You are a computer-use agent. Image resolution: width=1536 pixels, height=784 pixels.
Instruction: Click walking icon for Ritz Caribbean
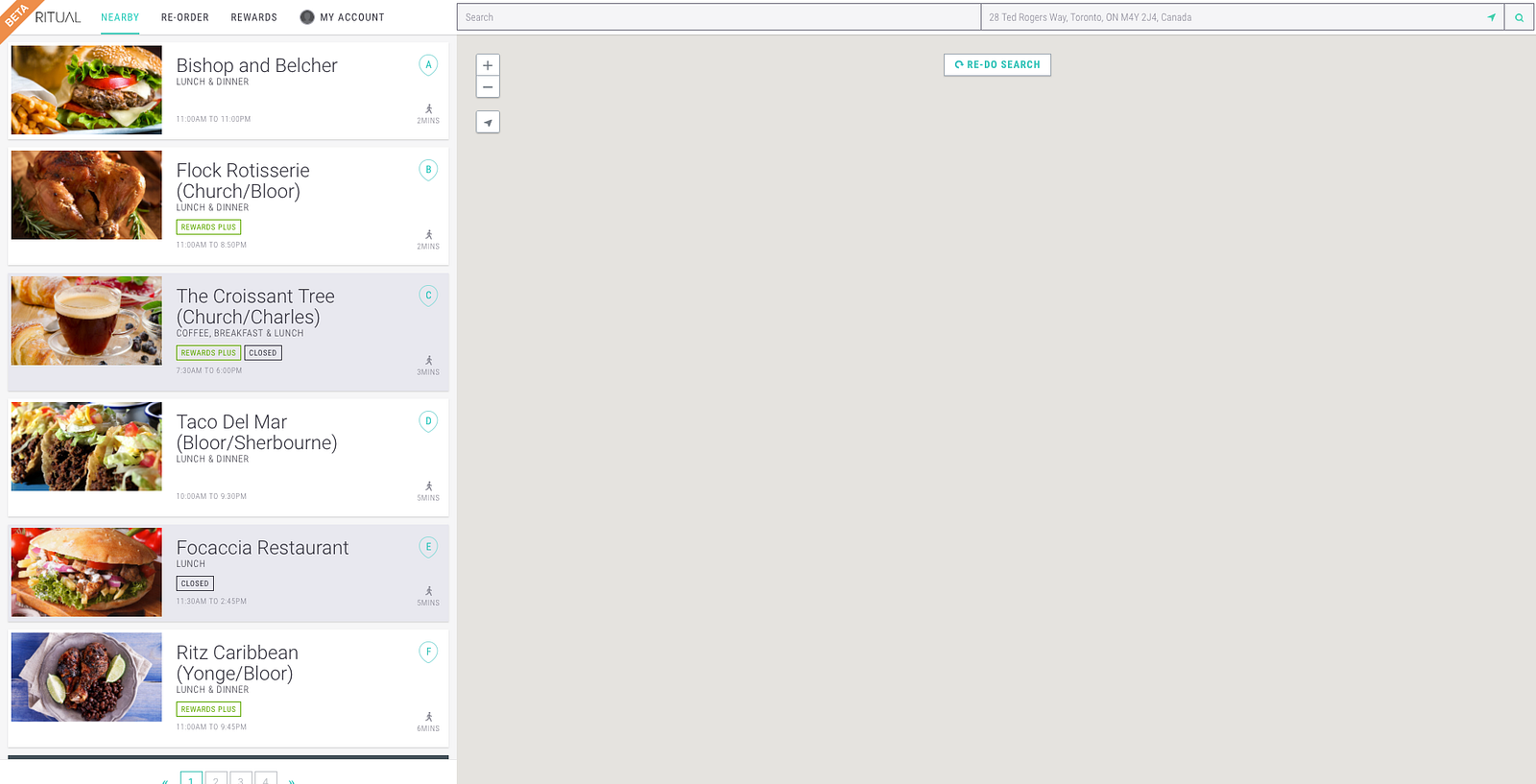pyautogui.click(x=429, y=717)
